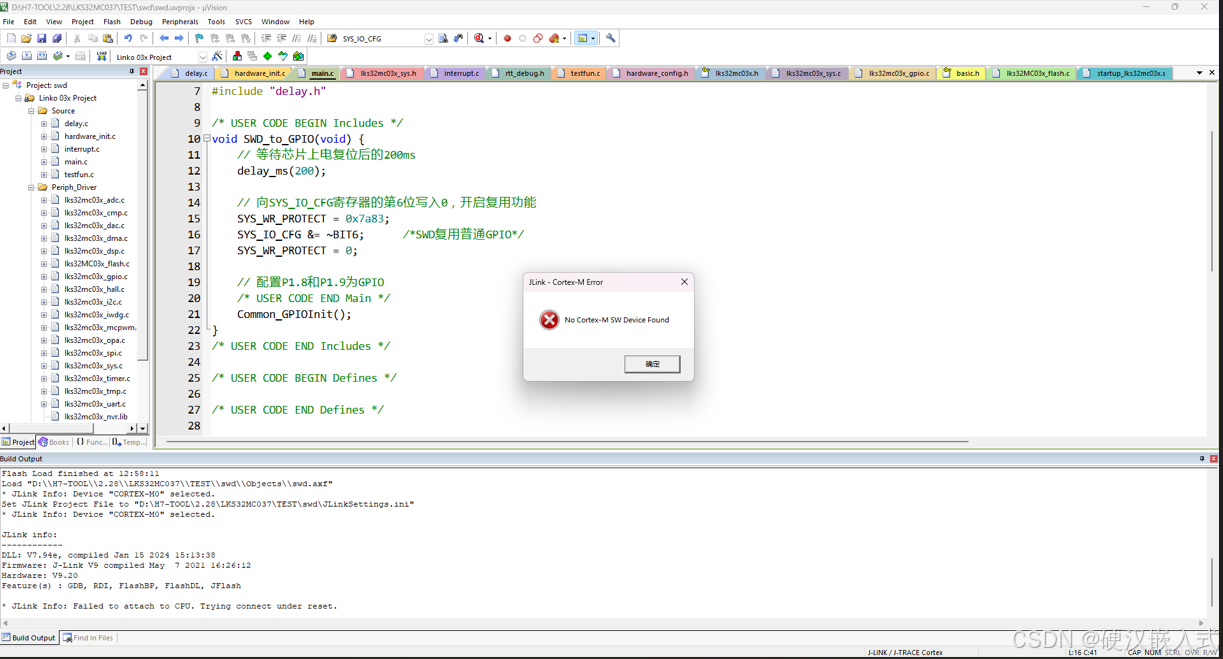This screenshot has width=1223, height=659.
Task: Click green diamond Select Software Packs icon
Action: pyautogui.click(x=267, y=57)
